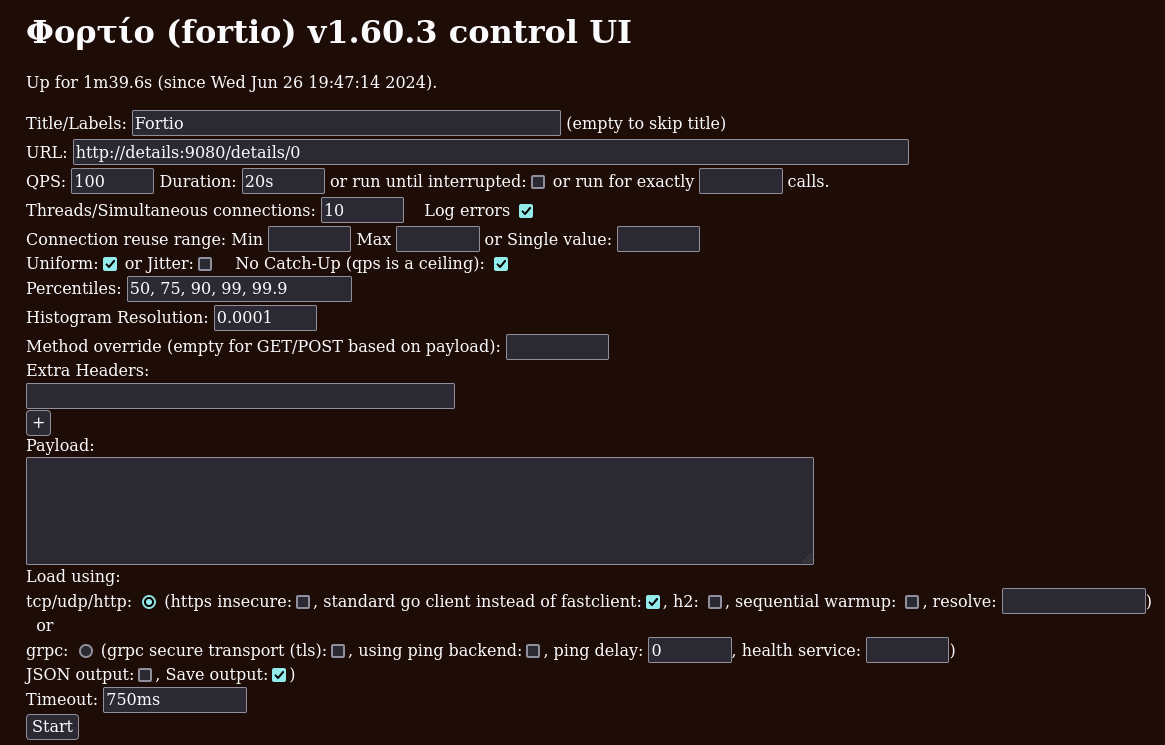
Task: Enable the Jitter checkbox
Action: pos(205,264)
